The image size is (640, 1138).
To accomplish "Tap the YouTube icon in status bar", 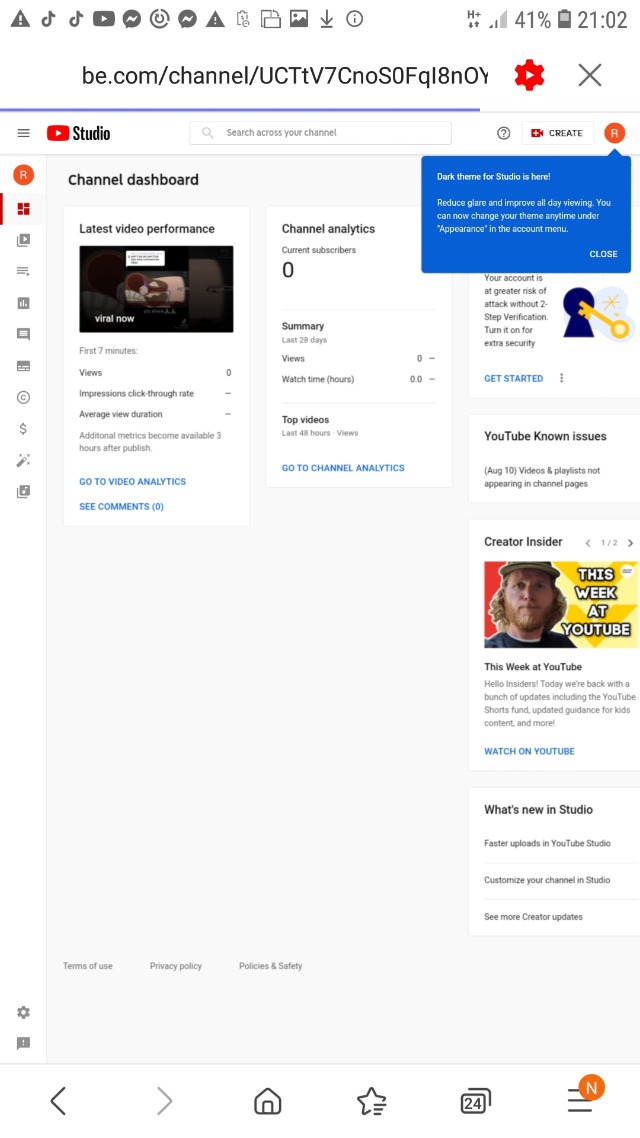I will tap(103, 20).
